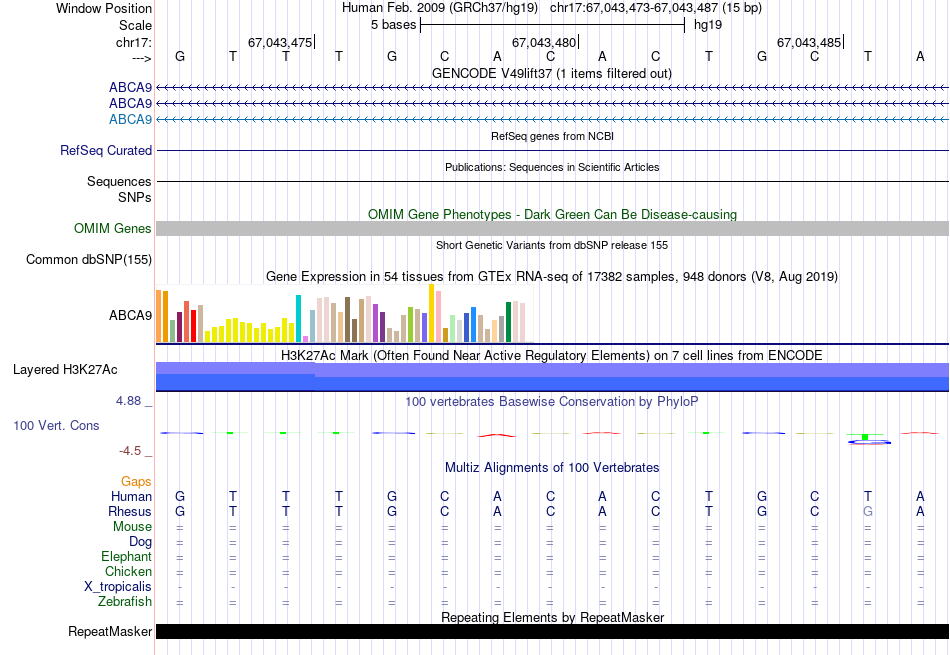Click the first ABCA9 GENCODE transcript label

point(130,87)
